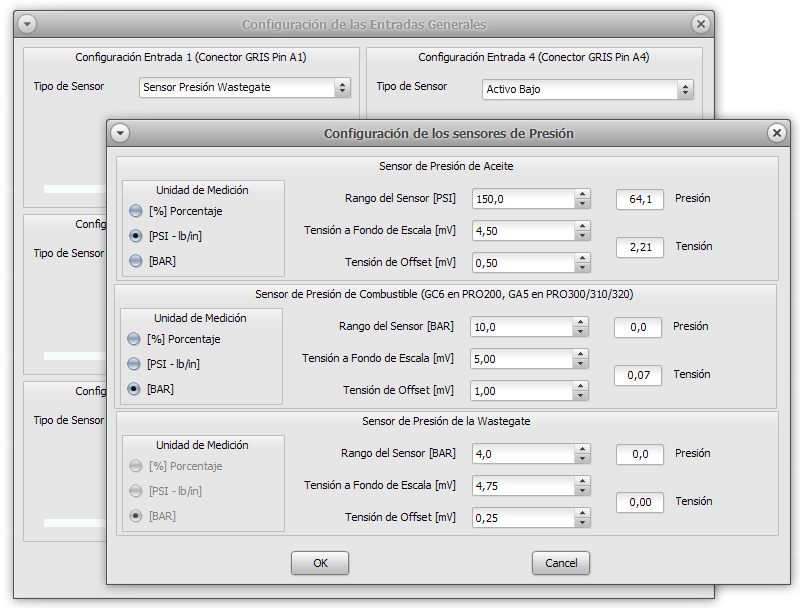Select [%] Porcentaje for the oil pressure sensor
800x608 pixels.
click(x=136, y=211)
